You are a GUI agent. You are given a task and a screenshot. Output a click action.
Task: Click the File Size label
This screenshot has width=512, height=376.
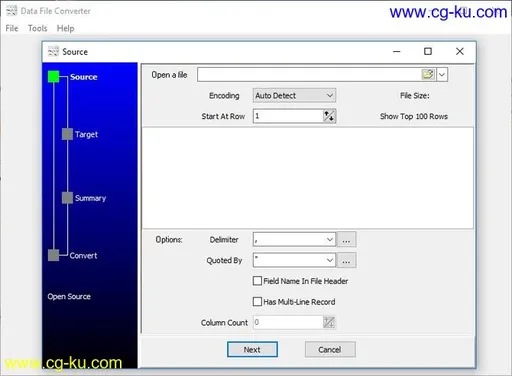click(x=415, y=96)
